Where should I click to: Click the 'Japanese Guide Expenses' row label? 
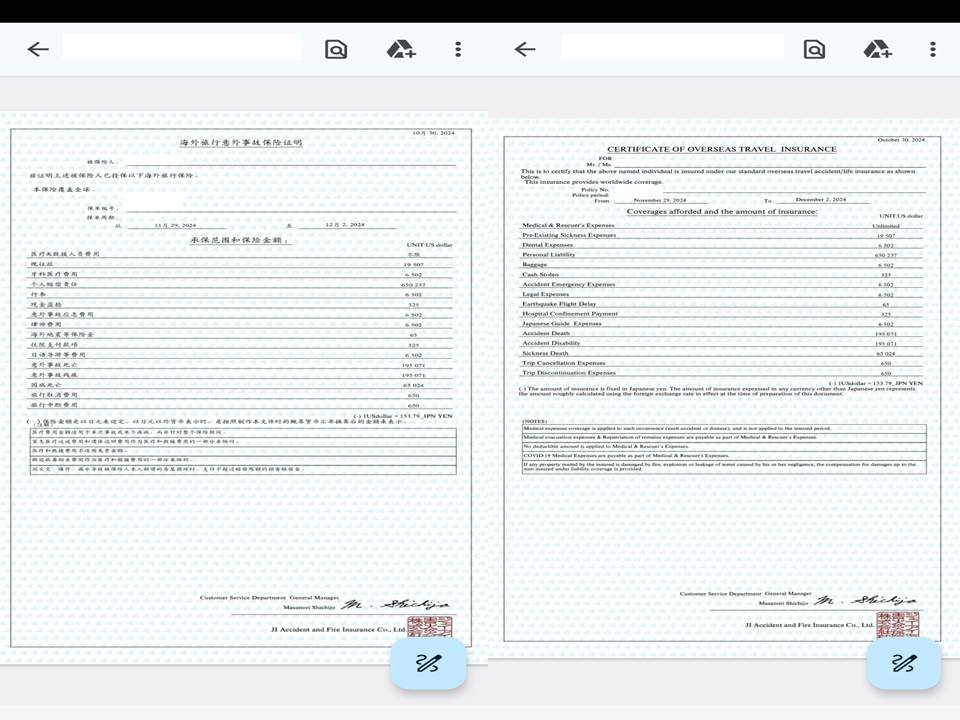pyautogui.click(x=561, y=323)
